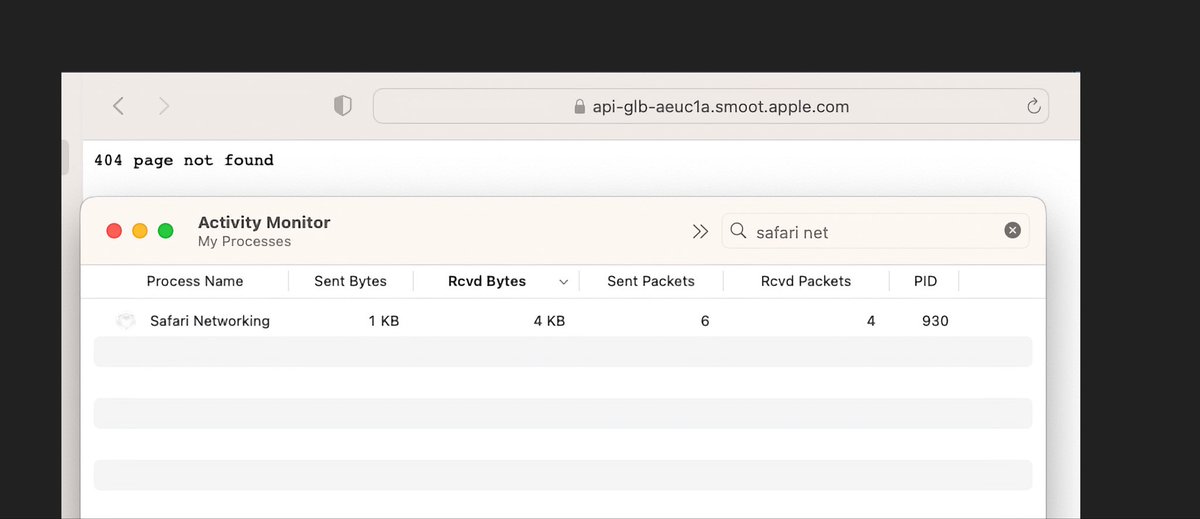Sort by the Rcvd Bytes column header
The width and height of the screenshot is (1200, 519).
point(487,281)
